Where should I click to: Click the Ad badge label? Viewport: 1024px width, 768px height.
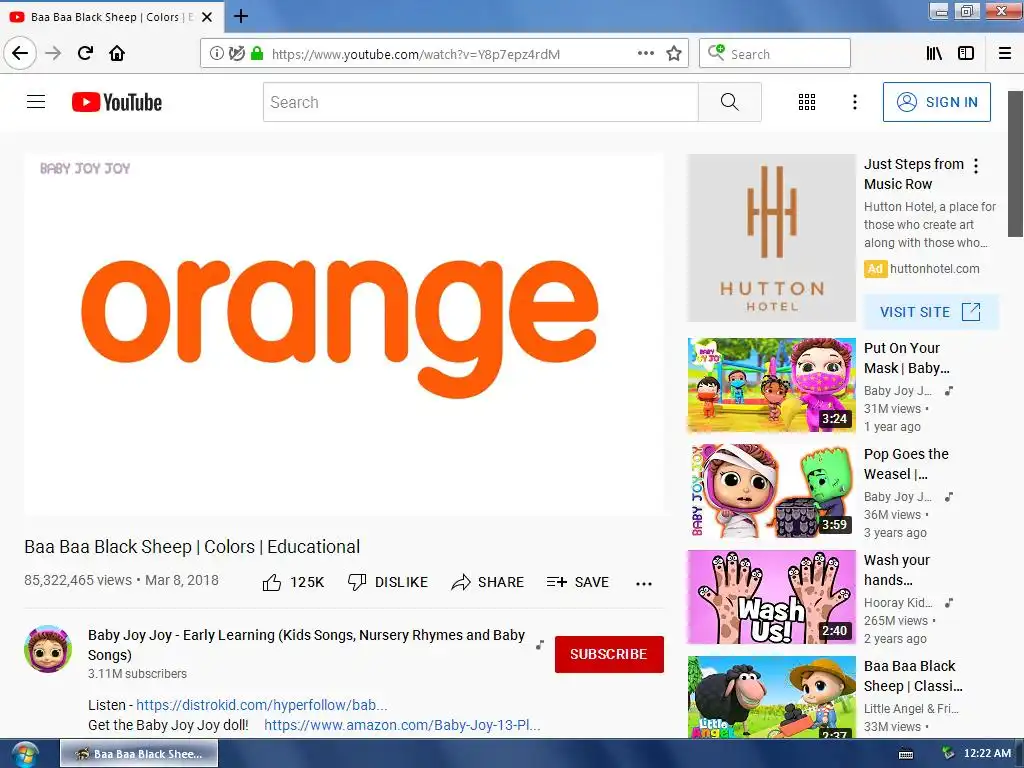coord(875,268)
